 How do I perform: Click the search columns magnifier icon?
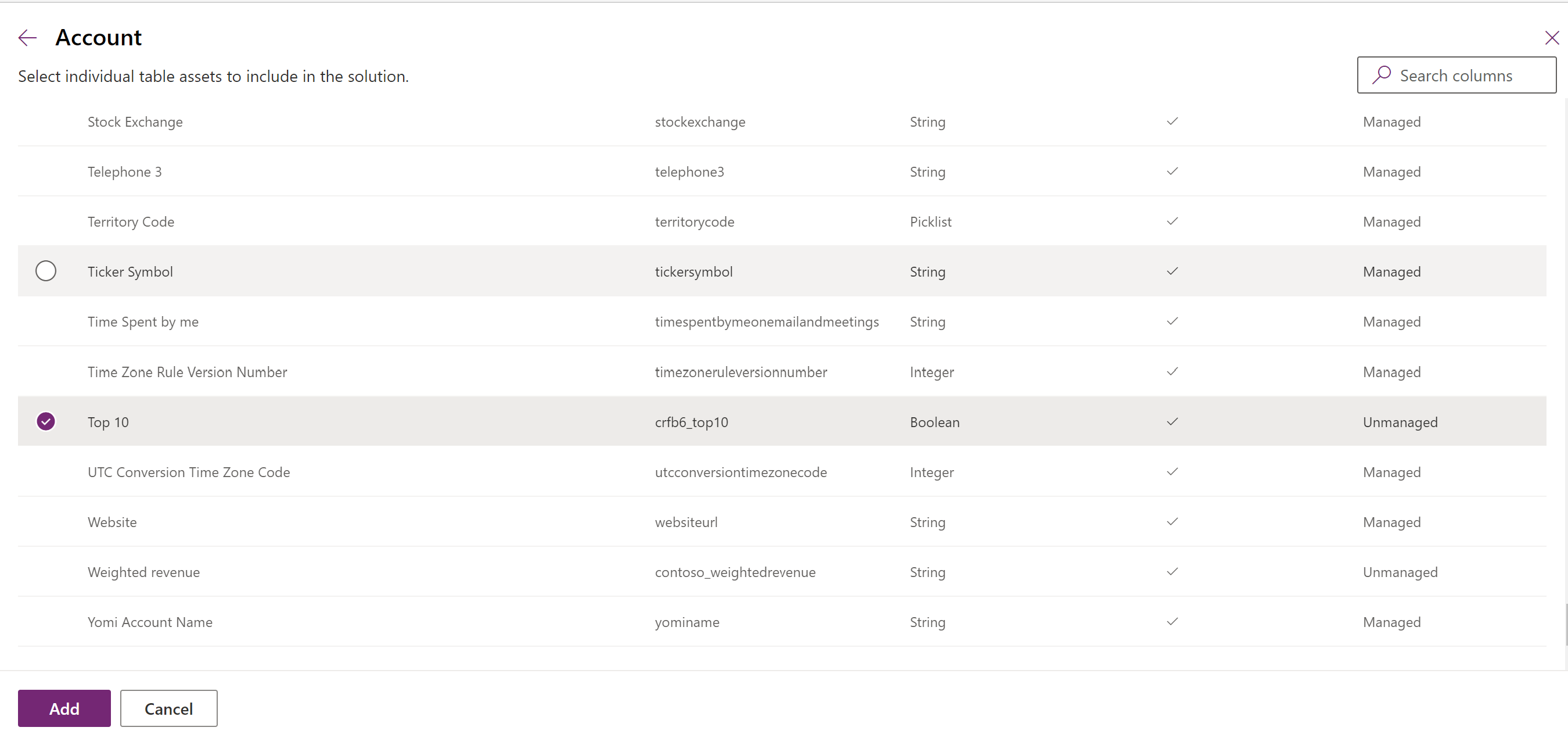click(1381, 75)
